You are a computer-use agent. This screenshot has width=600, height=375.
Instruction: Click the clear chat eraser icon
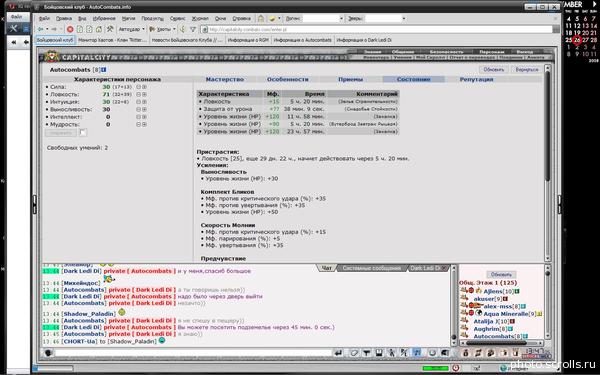354,353
